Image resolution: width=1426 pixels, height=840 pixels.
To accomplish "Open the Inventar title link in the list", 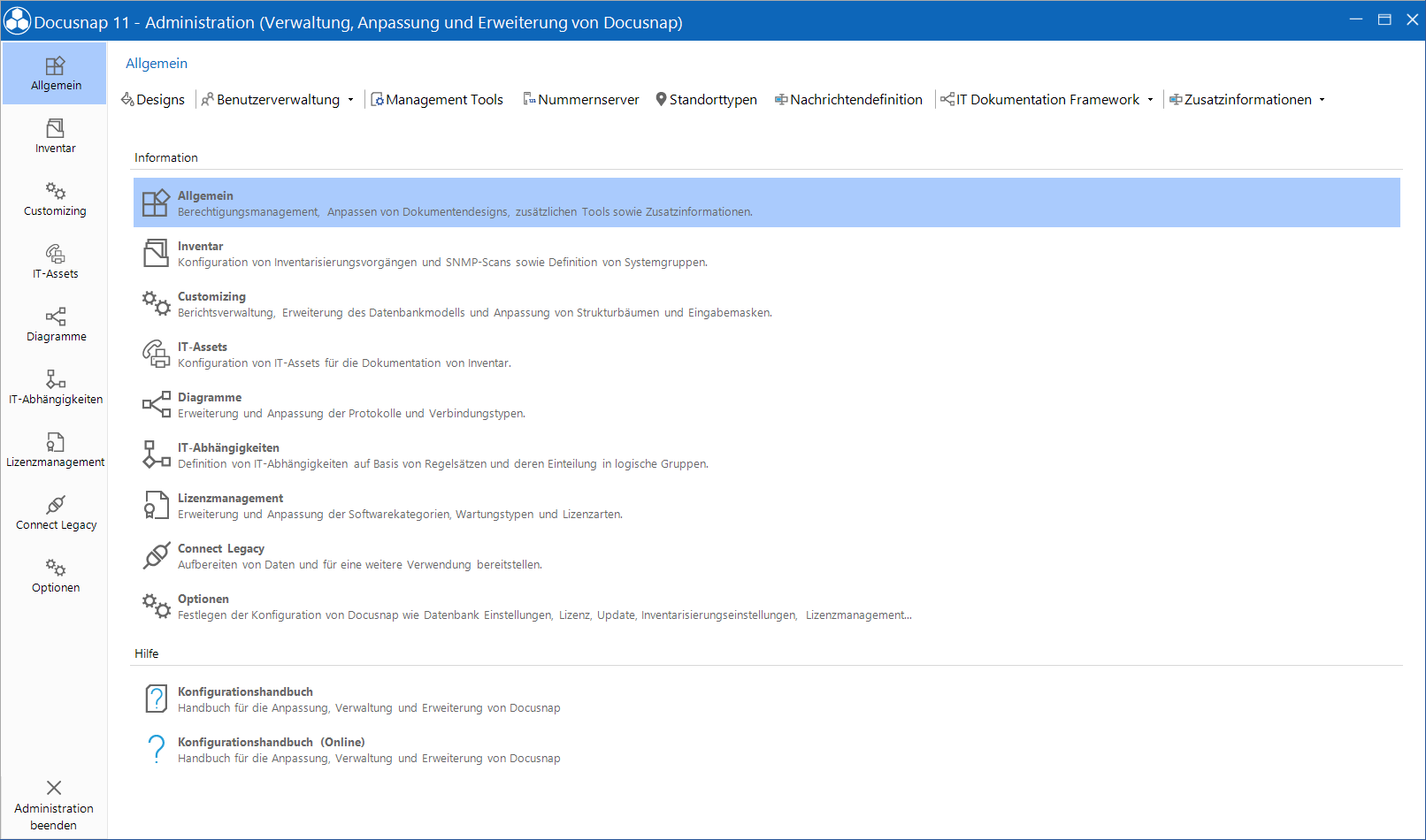I will pos(200,246).
